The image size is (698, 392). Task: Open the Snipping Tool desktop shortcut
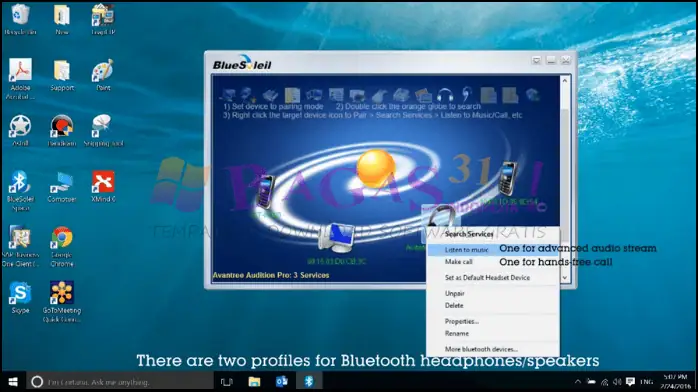(103, 130)
